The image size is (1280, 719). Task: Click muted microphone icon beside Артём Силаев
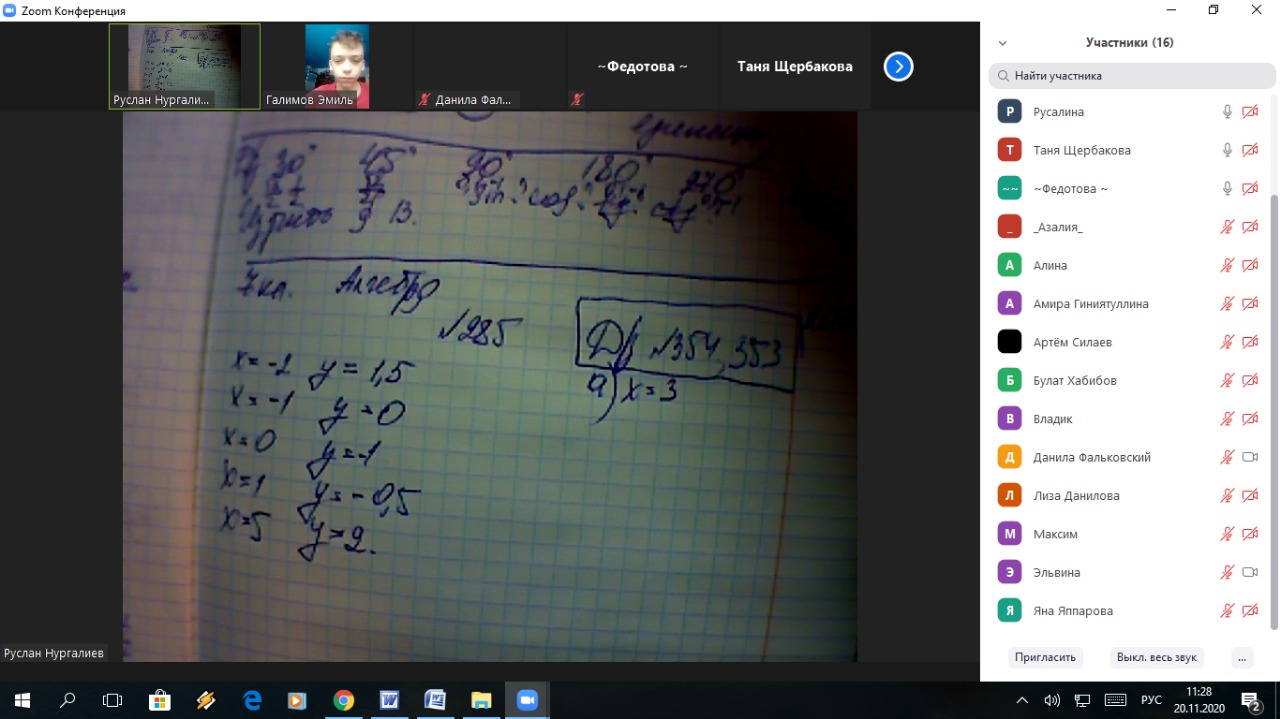click(x=1227, y=342)
